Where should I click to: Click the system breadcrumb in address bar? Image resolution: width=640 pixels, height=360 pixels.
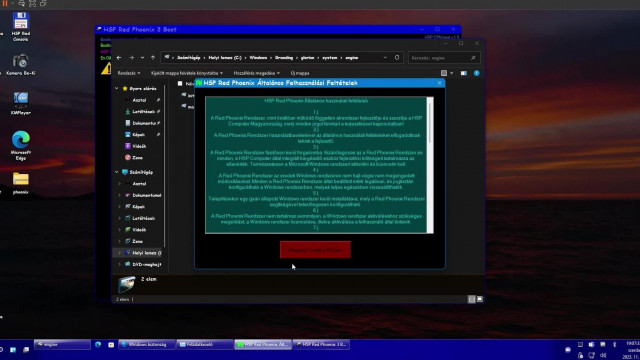pyautogui.click(x=329, y=58)
